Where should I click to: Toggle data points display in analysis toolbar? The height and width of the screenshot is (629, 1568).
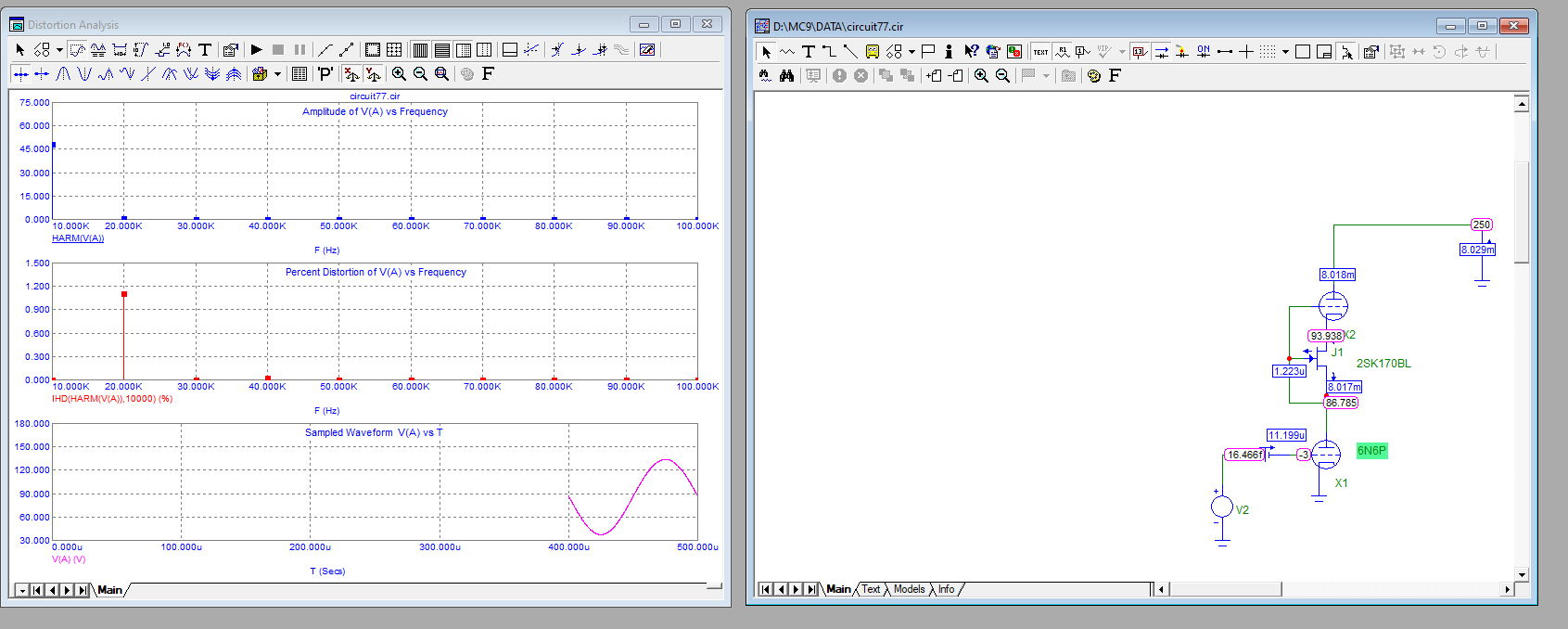(346, 50)
